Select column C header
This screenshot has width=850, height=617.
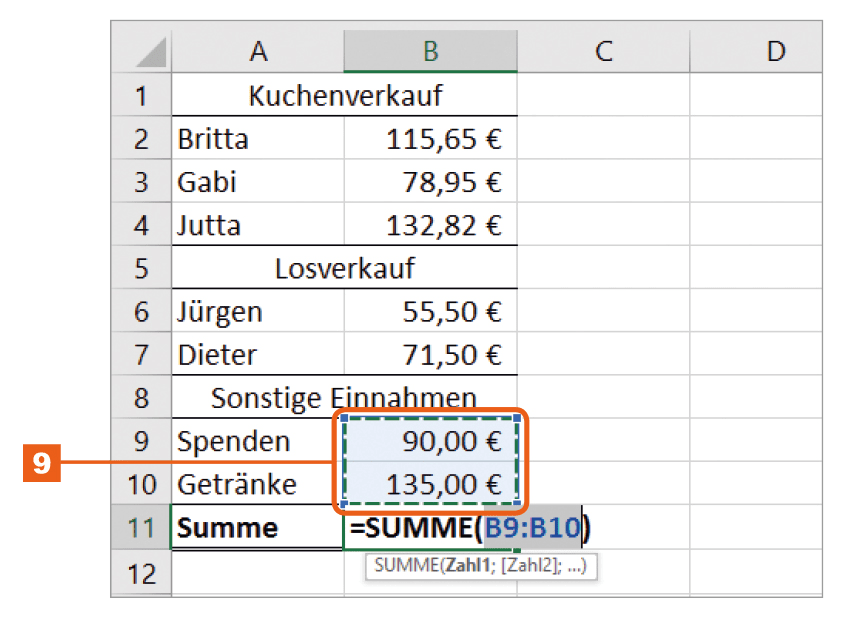(603, 51)
